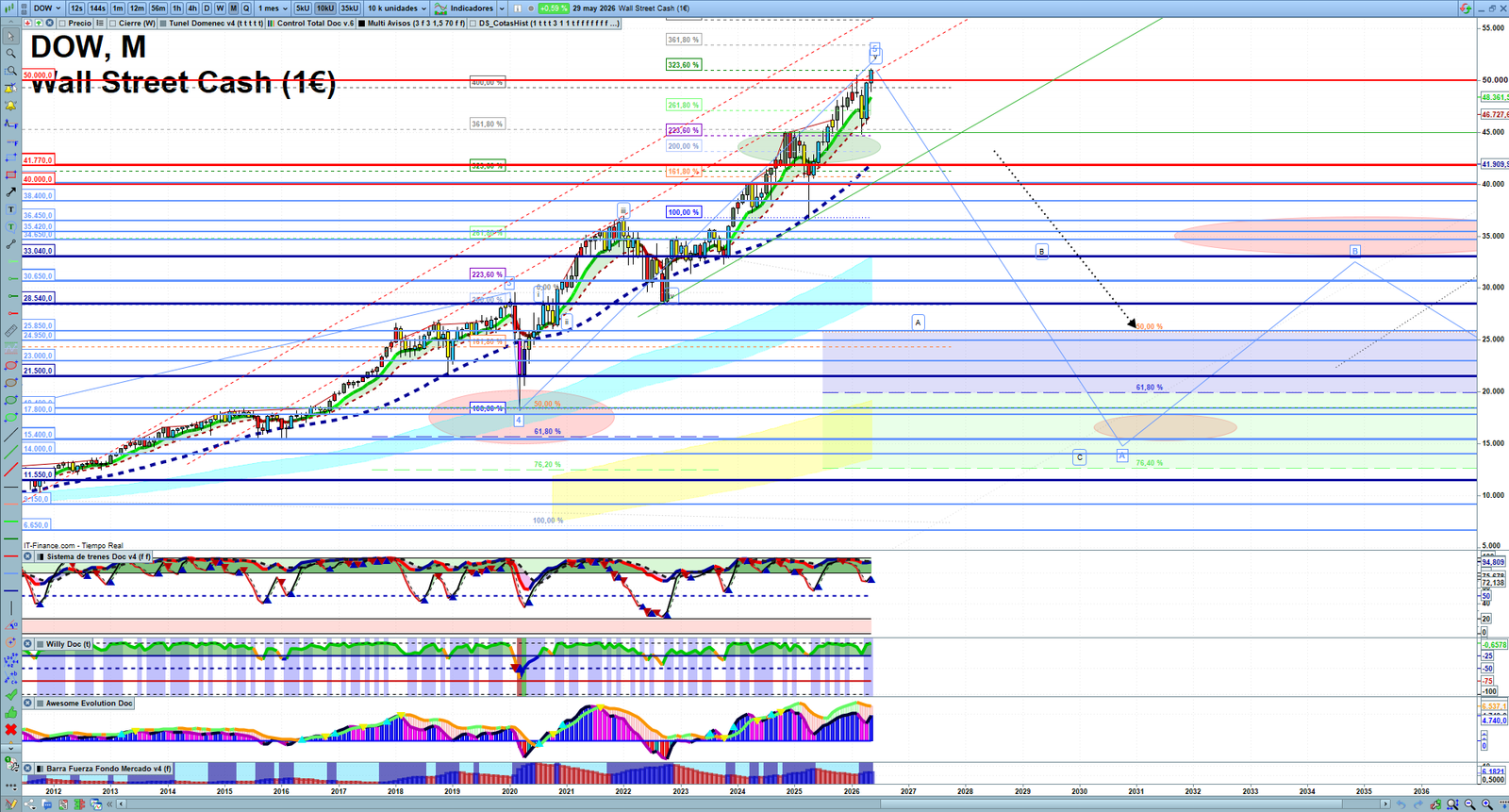This screenshot has height=812, width=1509.
Task: Switch to the W weekly timeframe
Action: tap(220, 8)
